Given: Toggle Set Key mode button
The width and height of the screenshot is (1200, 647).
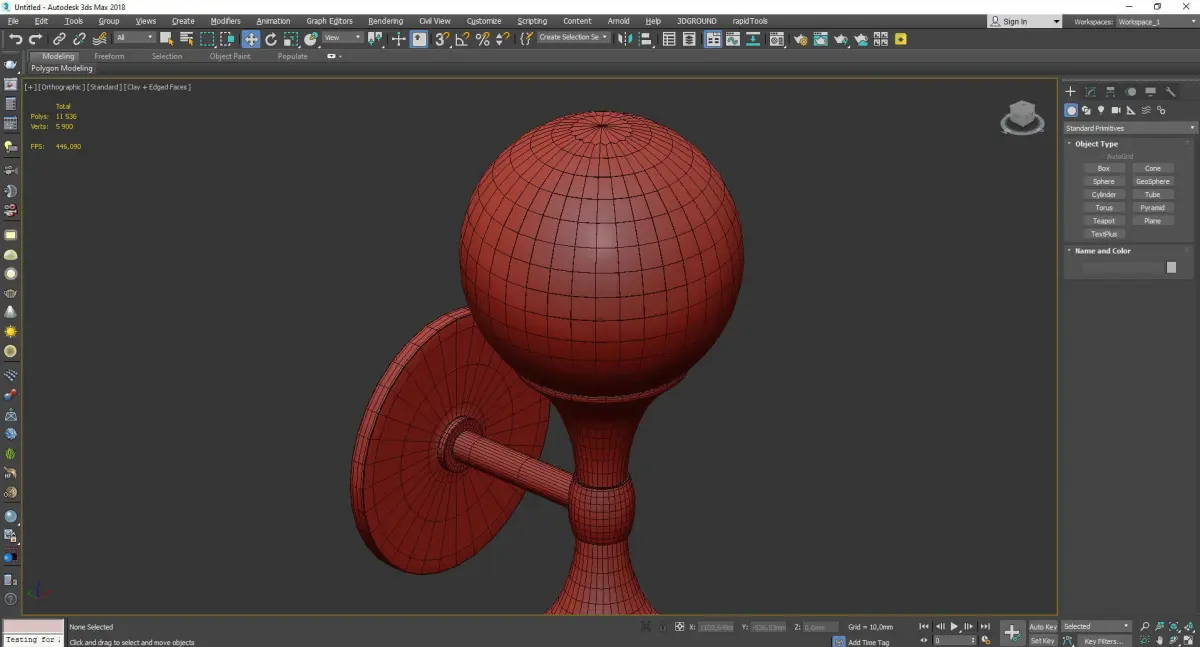Looking at the screenshot, I should pos(1043,641).
